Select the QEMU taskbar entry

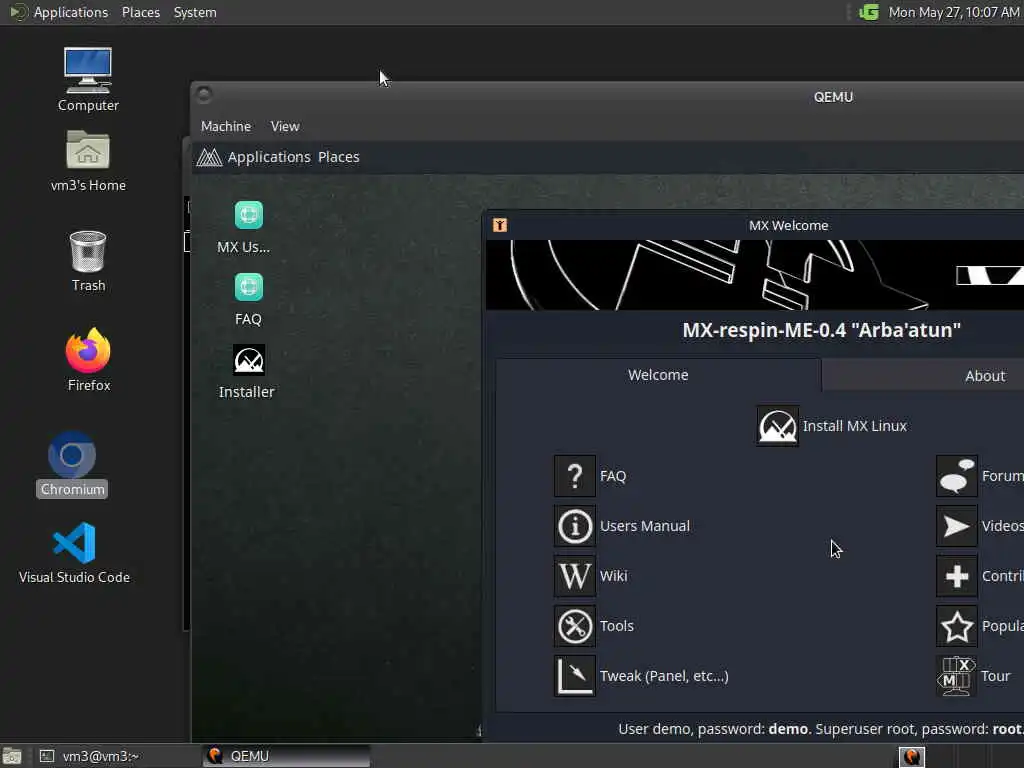(286, 756)
